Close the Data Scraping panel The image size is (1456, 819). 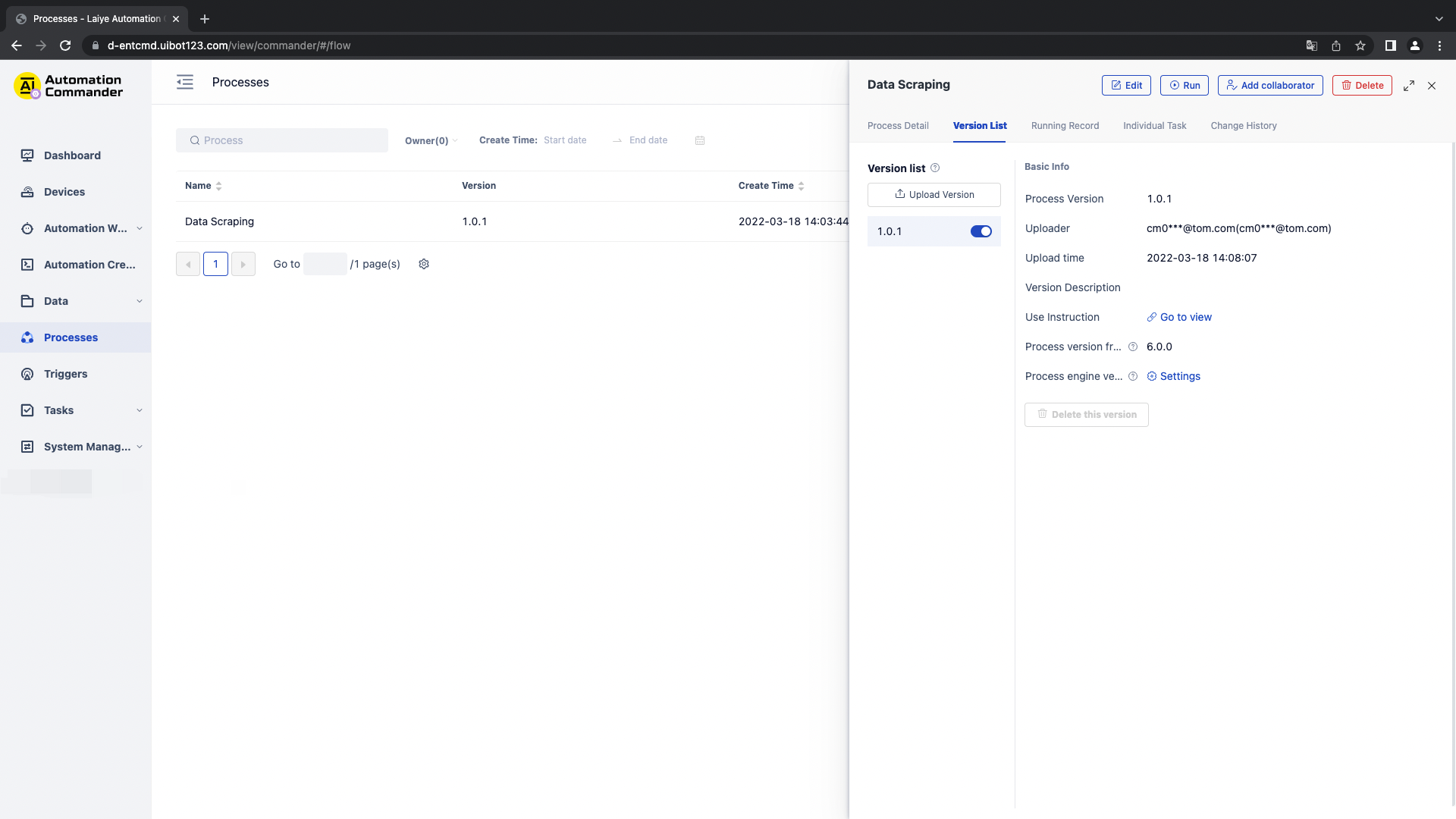pyautogui.click(x=1432, y=86)
